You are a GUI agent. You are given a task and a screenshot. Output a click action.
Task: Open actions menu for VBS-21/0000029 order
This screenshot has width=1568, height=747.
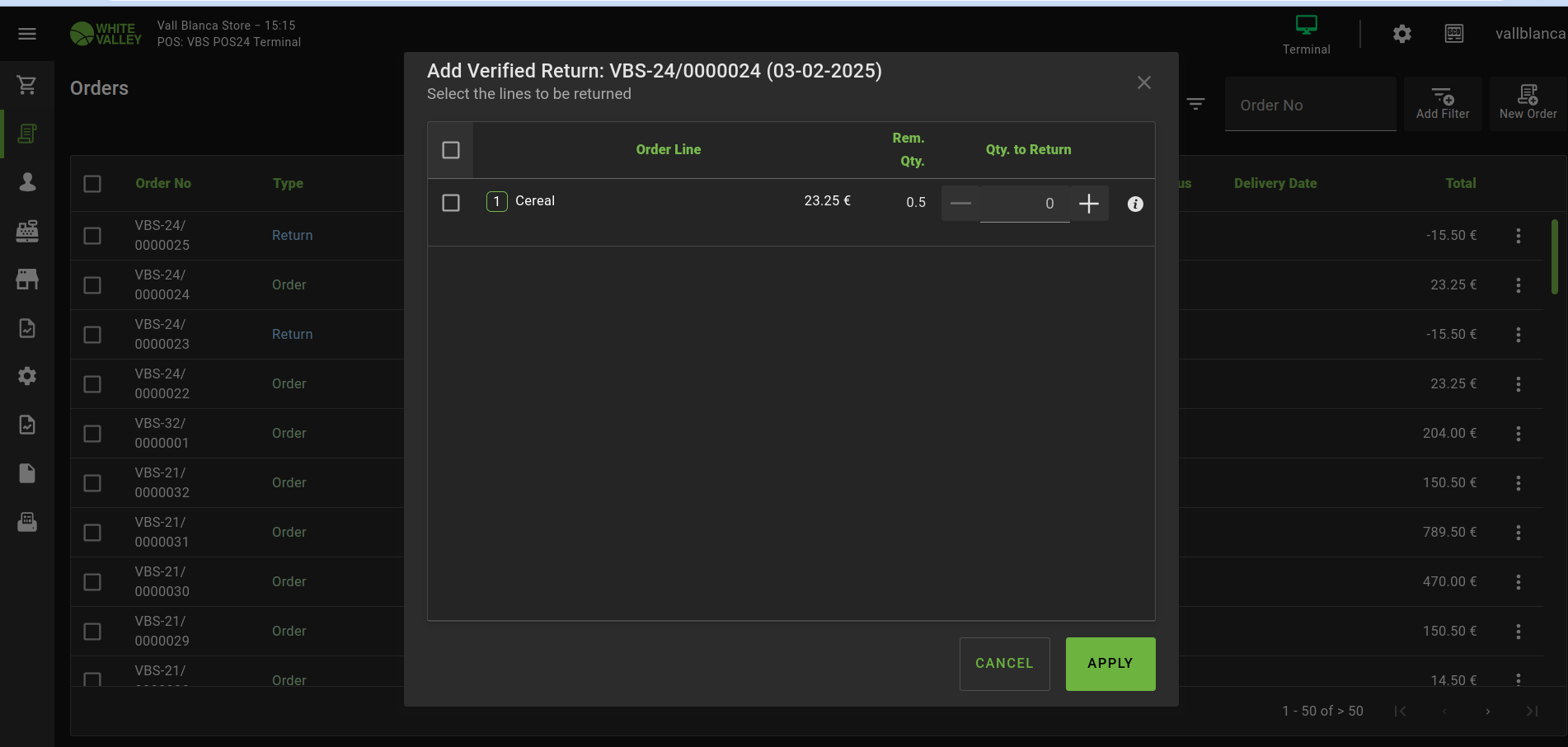[1518, 632]
